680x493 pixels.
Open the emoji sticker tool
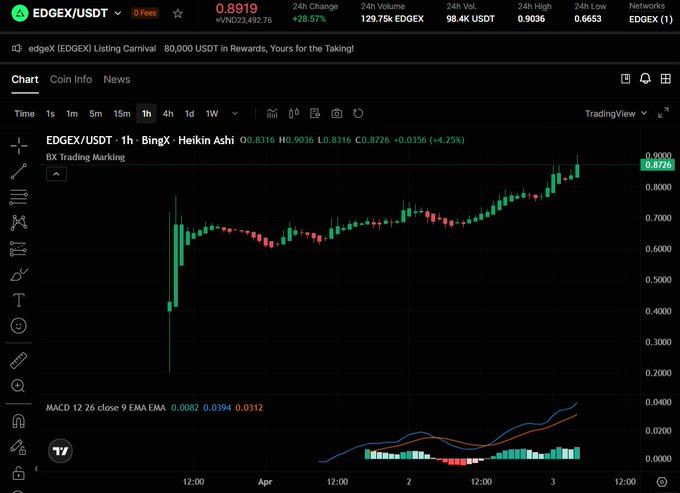coord(18,326)
